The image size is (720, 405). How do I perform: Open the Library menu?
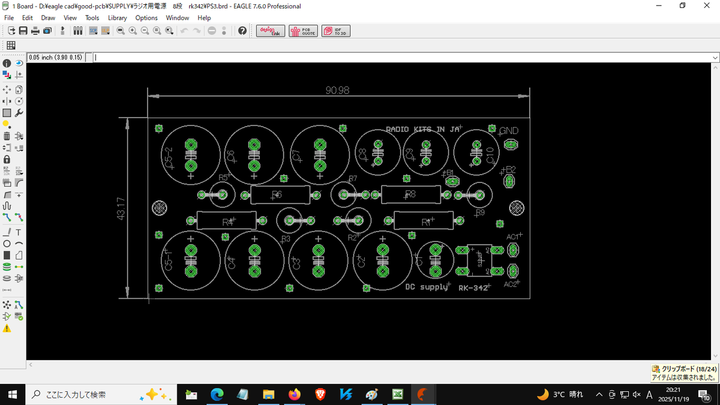coord(117,18)
